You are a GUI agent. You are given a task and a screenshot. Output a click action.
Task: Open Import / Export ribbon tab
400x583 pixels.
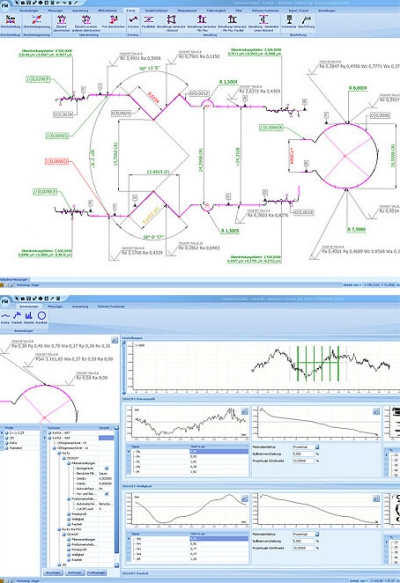click(x=299, y=11)
